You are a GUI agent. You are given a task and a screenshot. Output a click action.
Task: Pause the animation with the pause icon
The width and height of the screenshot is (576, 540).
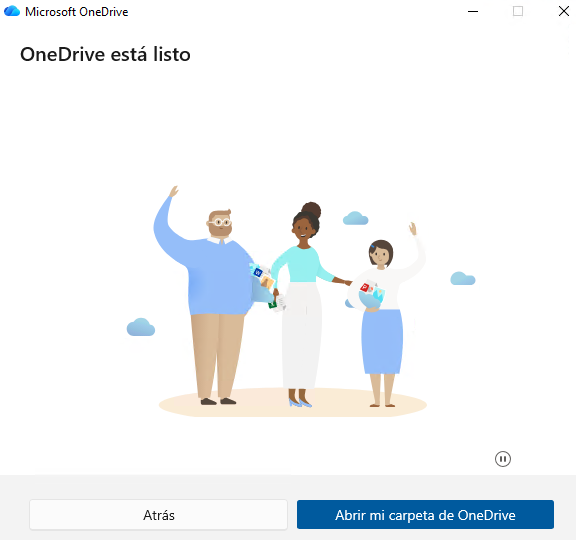pos(503,459)
